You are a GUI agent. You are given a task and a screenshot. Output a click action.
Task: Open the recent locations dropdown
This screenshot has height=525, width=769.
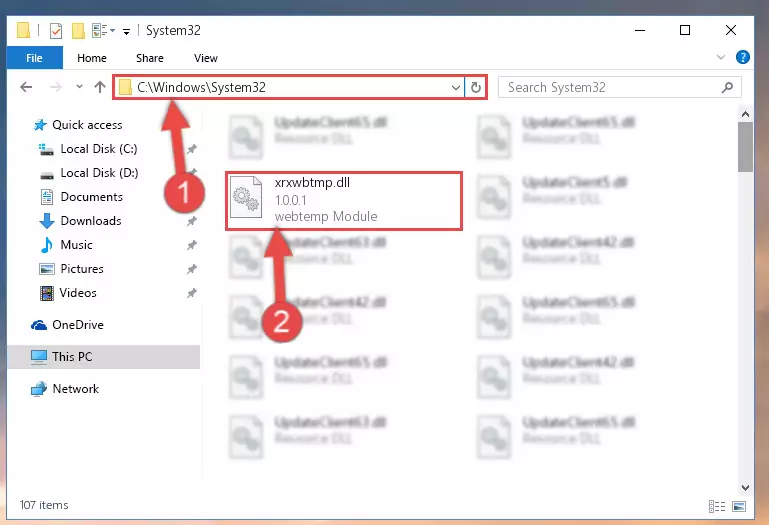coord(79,87)
